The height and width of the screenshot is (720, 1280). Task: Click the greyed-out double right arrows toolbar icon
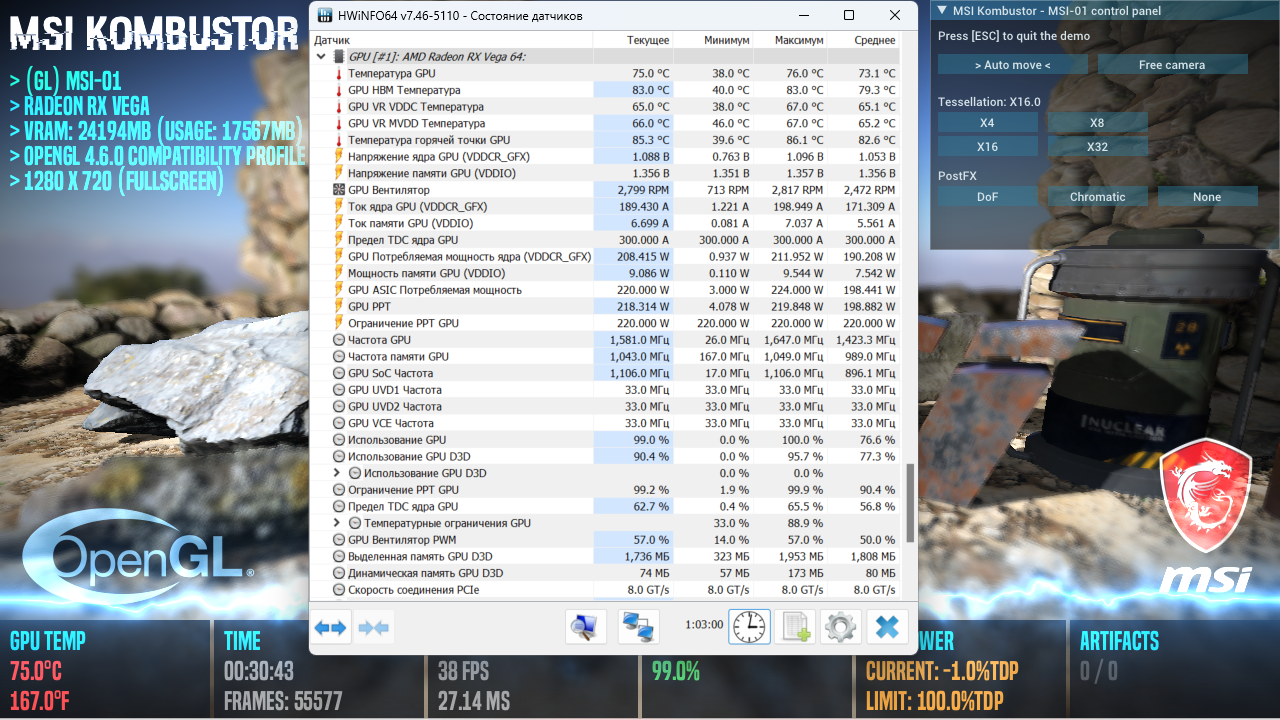[374, 628]
